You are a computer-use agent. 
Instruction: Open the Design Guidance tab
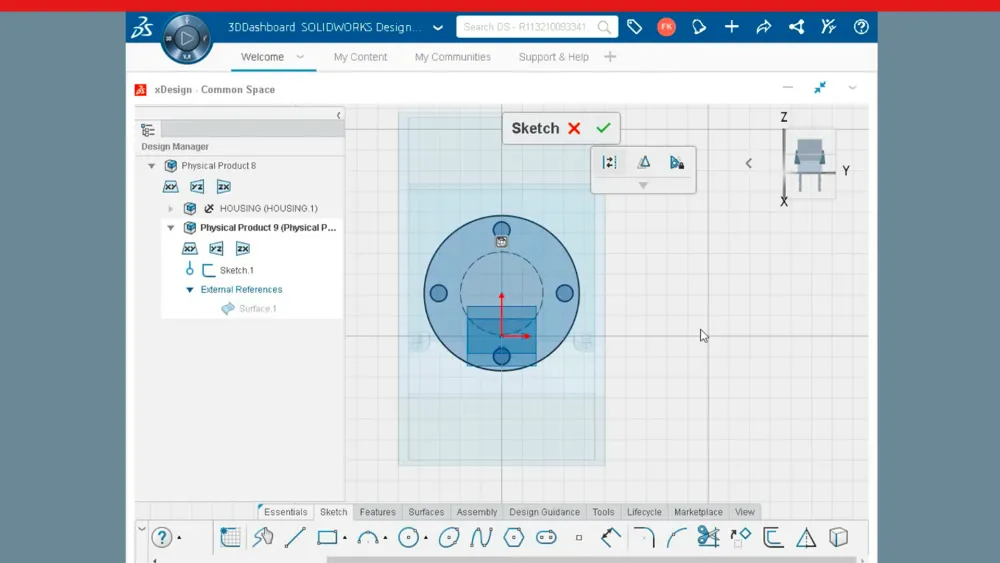pos(545,512)
